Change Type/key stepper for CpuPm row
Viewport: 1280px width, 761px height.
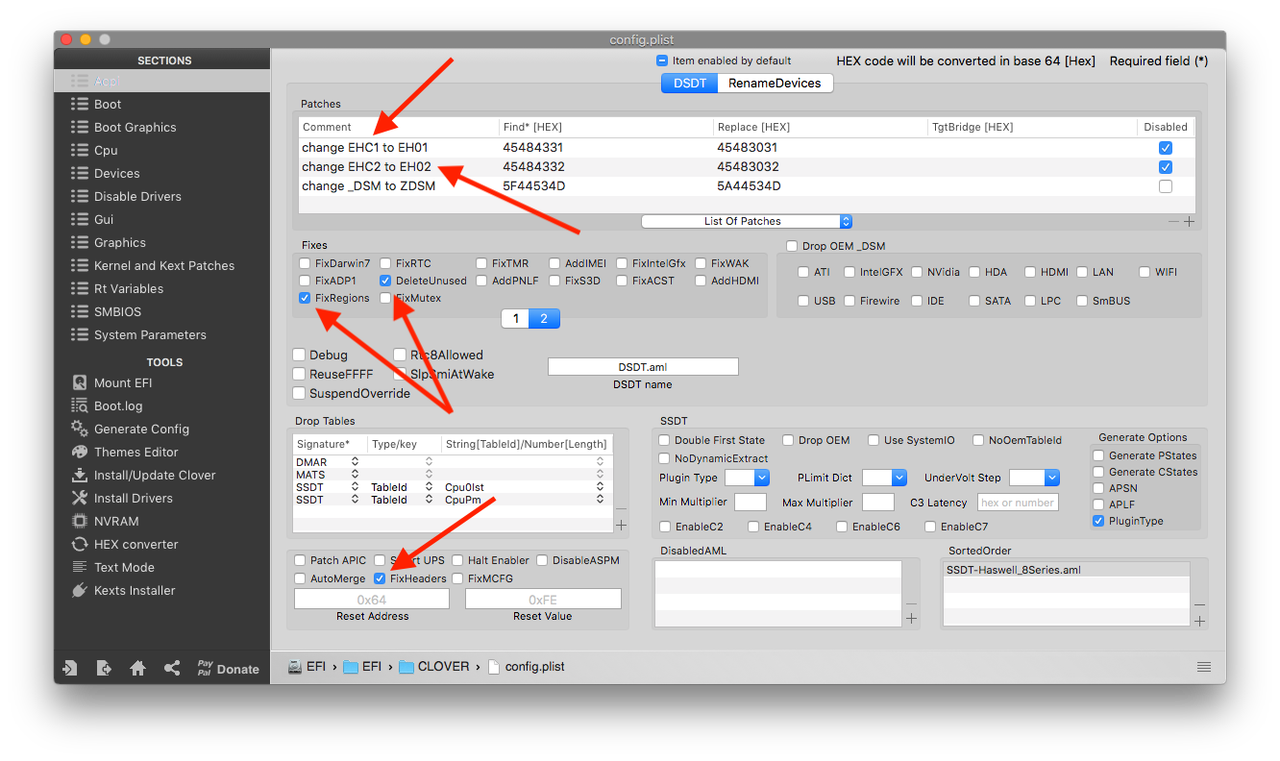click(x=429, y=499)
